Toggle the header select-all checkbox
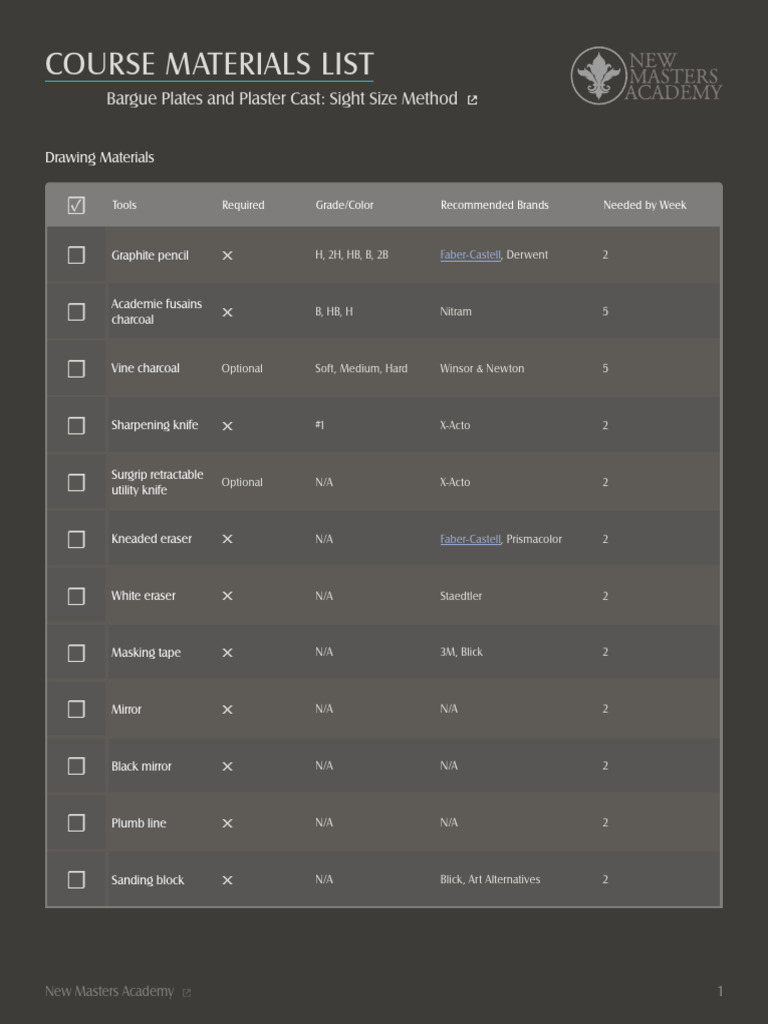The width and height of the screenshot is (768, 1024). coord(76,206)
